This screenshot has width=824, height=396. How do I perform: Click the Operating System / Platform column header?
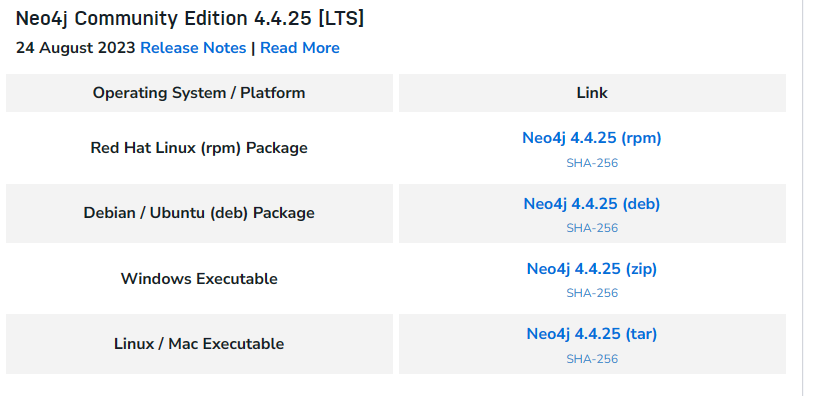(199, 93)
